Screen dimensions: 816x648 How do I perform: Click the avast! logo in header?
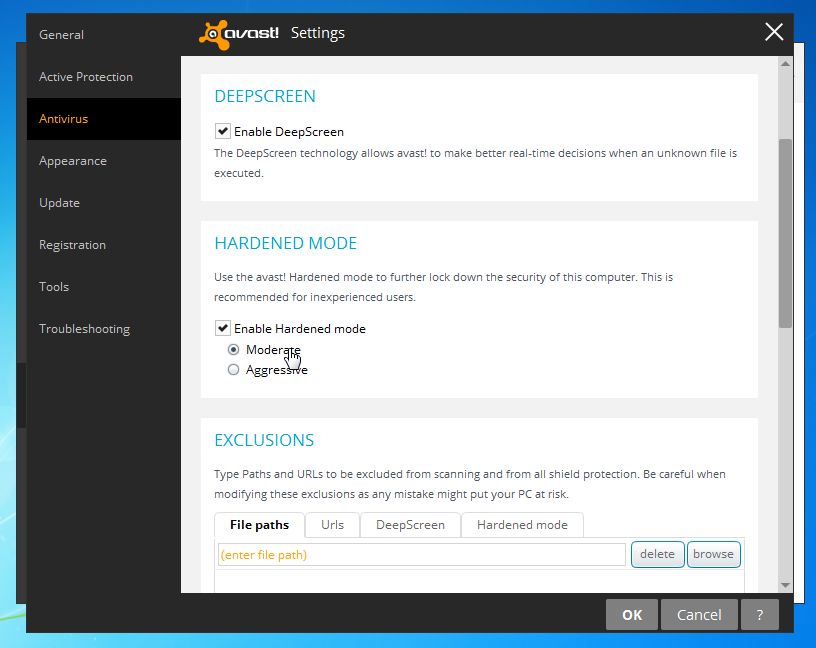click(239, 34)
